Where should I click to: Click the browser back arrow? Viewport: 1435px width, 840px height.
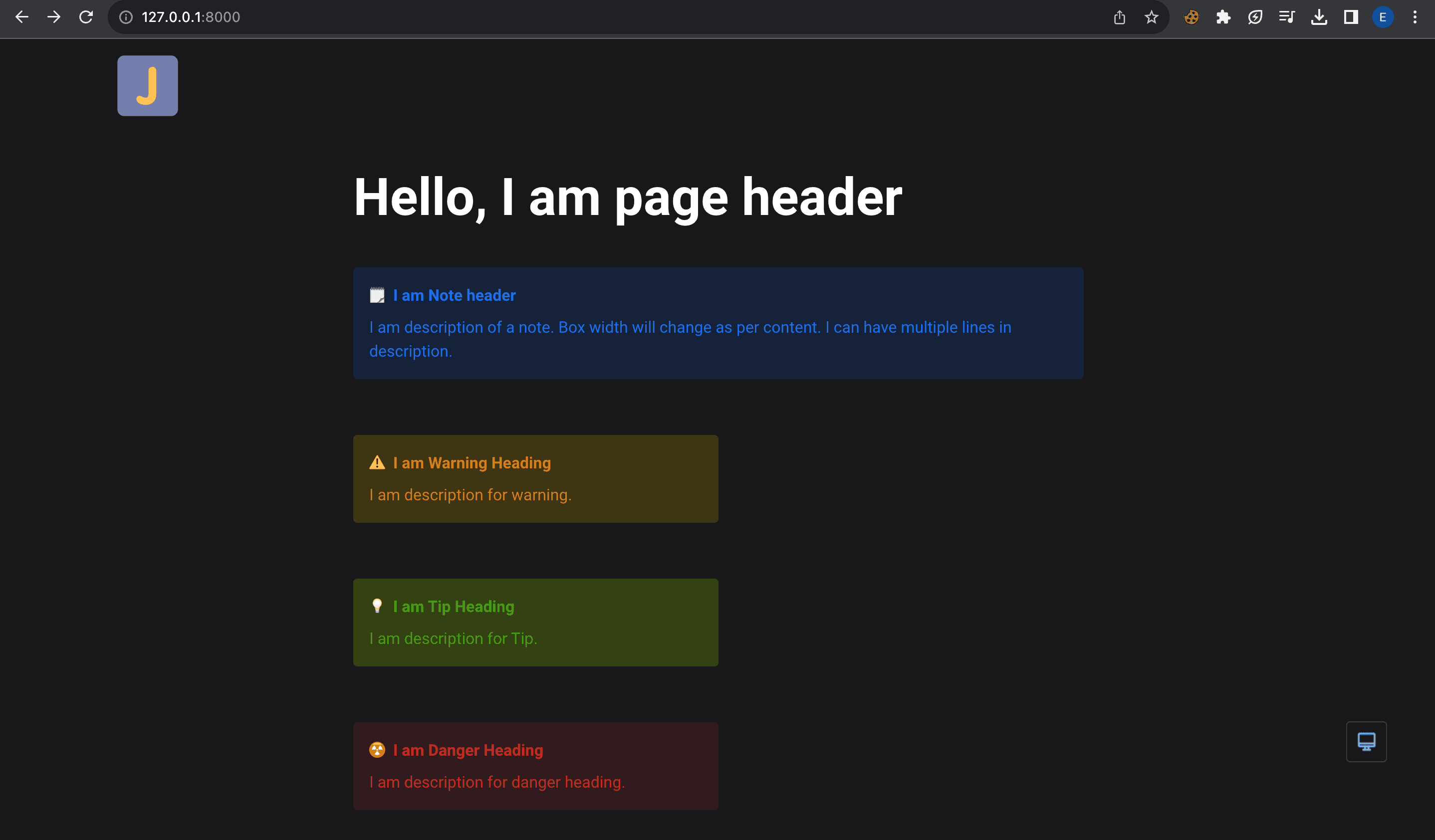click(21, 17)
